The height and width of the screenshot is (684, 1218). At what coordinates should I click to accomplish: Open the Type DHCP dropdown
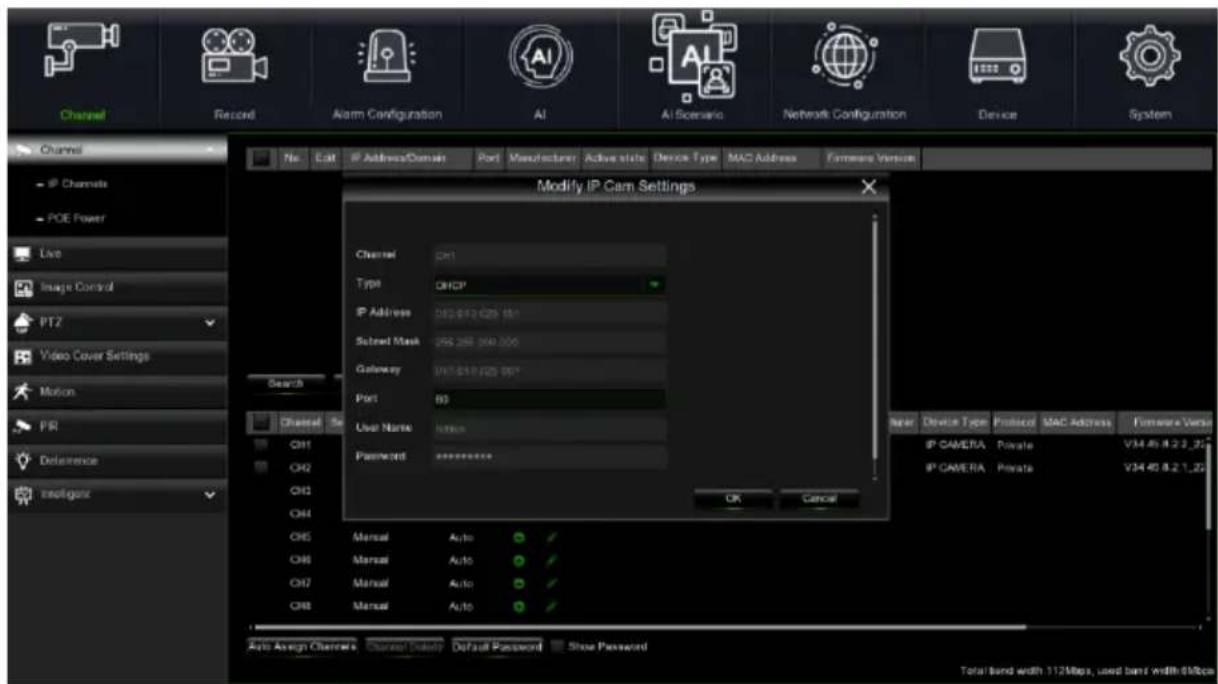548,284
